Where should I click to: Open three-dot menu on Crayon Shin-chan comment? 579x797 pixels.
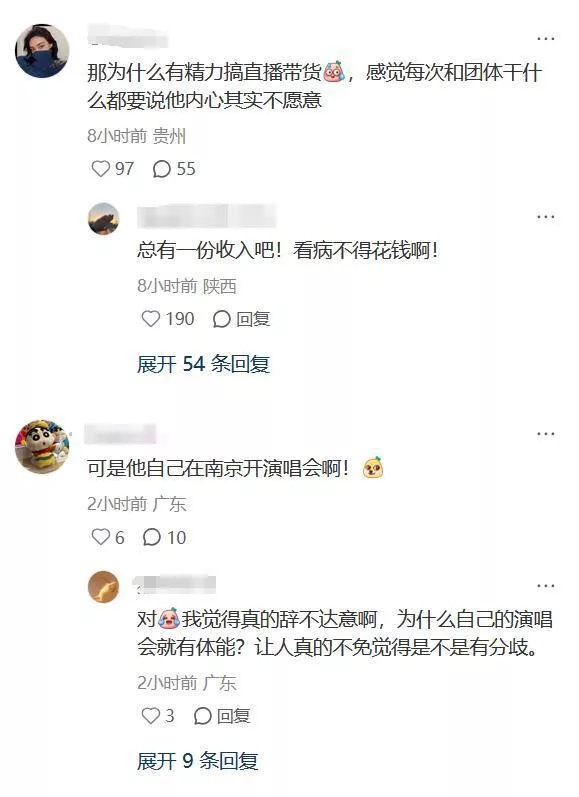(x=545, y=434)
